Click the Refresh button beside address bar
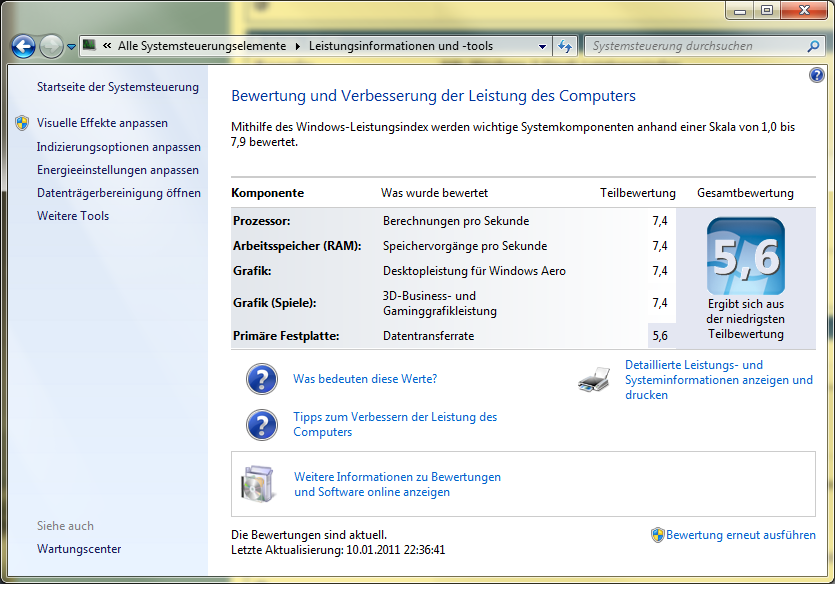The height and width of the screenshot is (600, 835). point(565,46)
